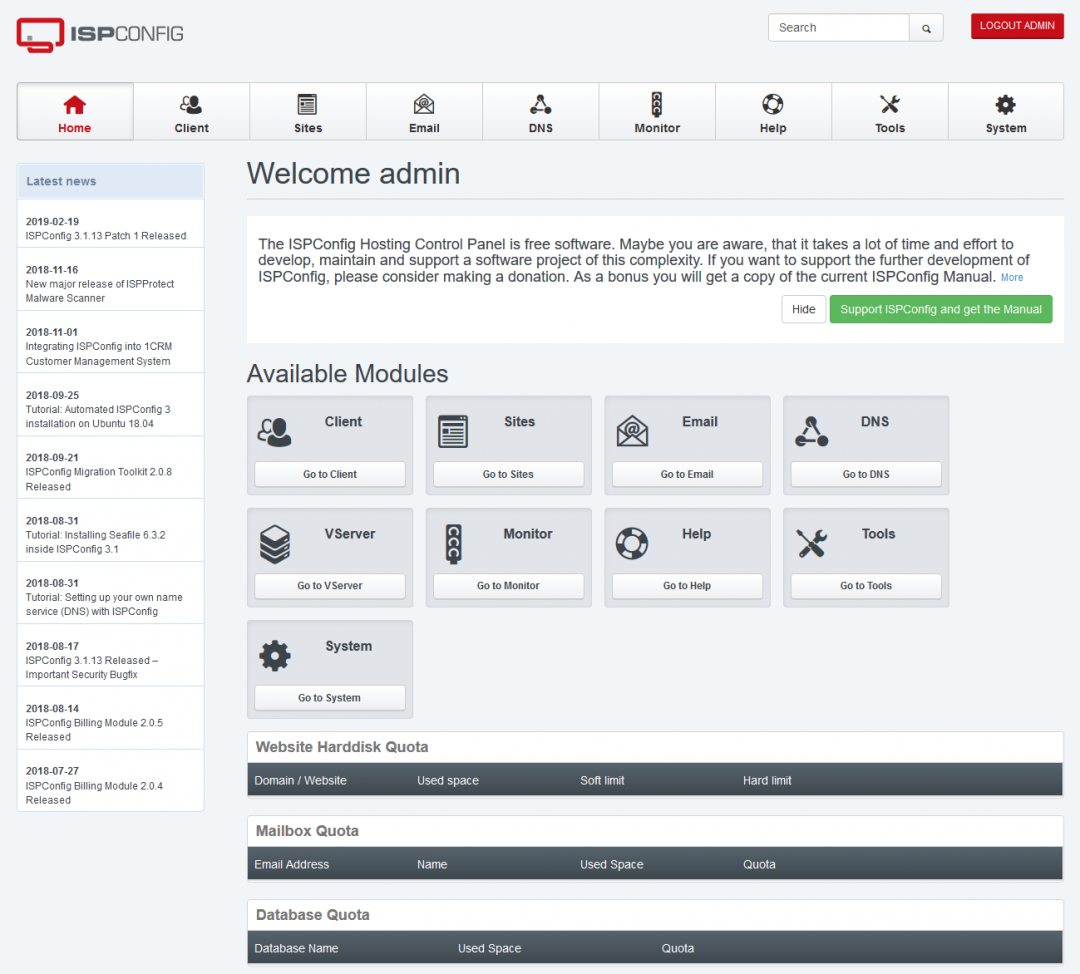
Task: Hide the donation notice
Action: [x=803, y=309]
